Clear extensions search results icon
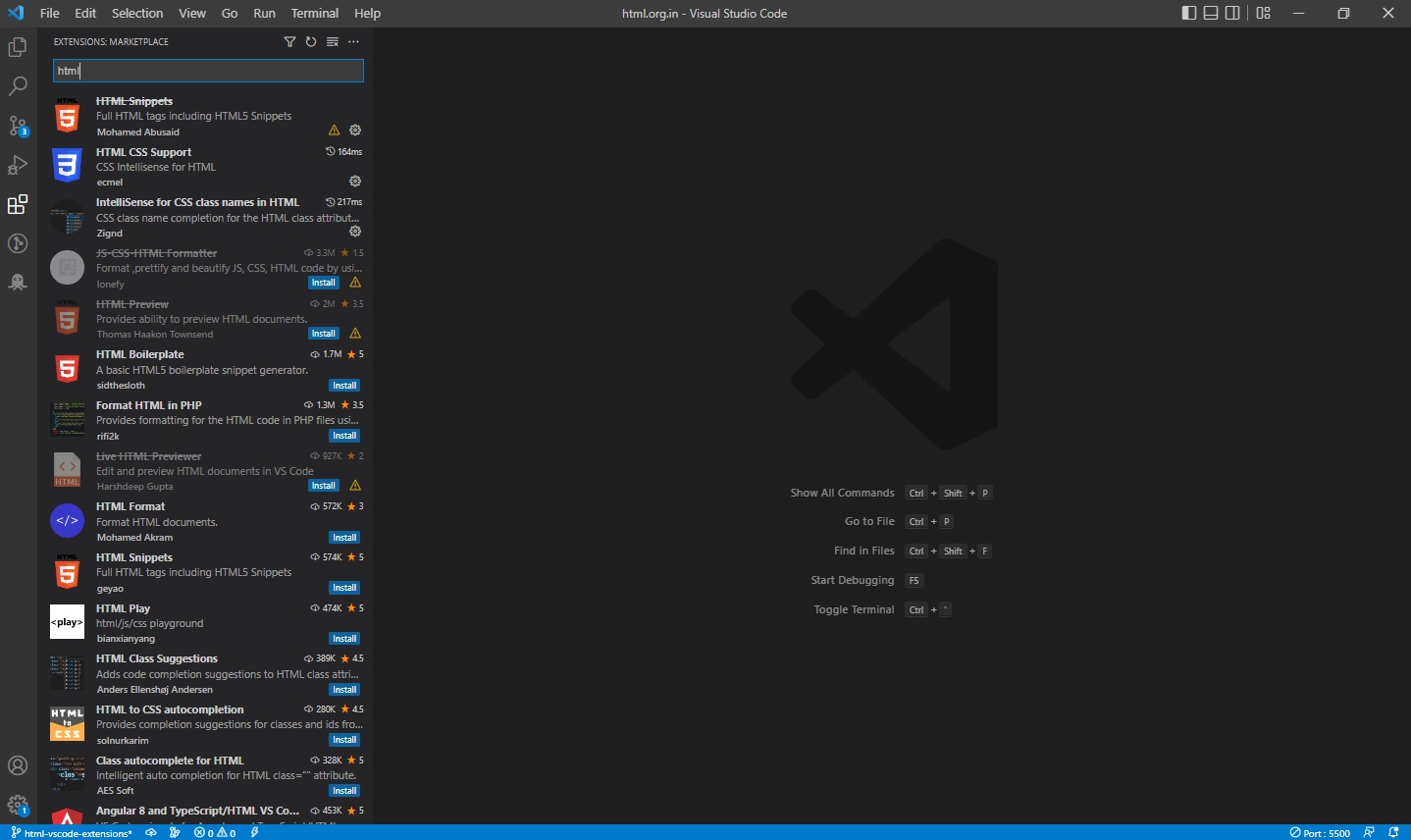The image size is (1411, 840). pyautogui.click(x=333, y=42)
